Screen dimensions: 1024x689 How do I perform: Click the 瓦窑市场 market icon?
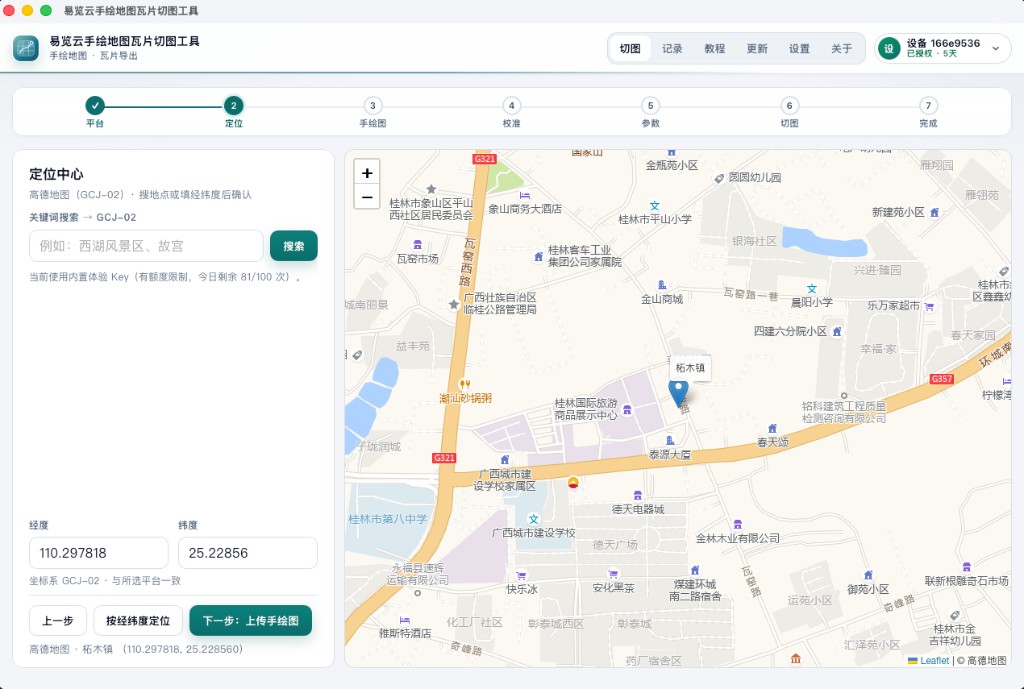pyautogui.click(x=417, y=244)
